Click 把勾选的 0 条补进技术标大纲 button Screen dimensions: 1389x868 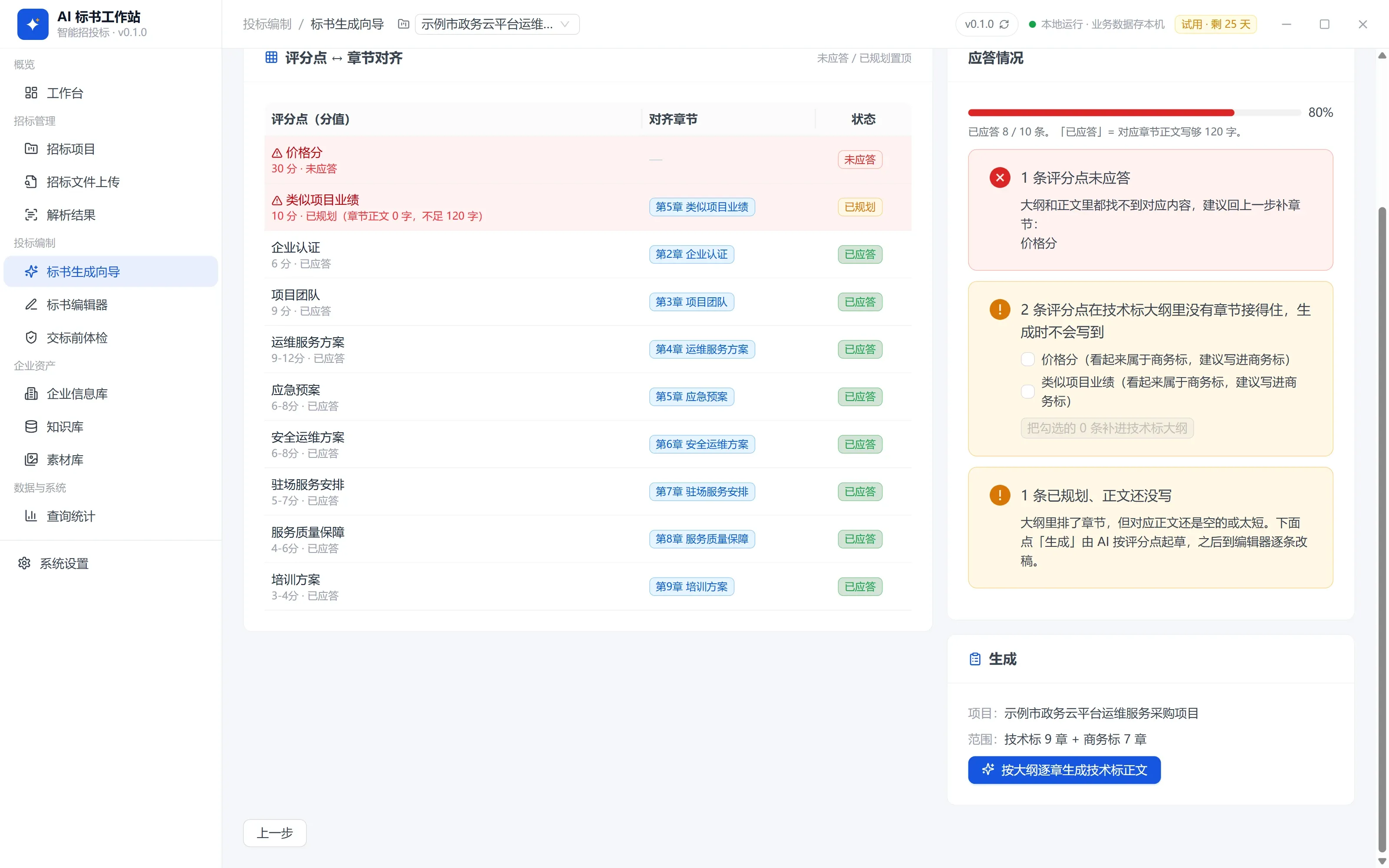1107,428
